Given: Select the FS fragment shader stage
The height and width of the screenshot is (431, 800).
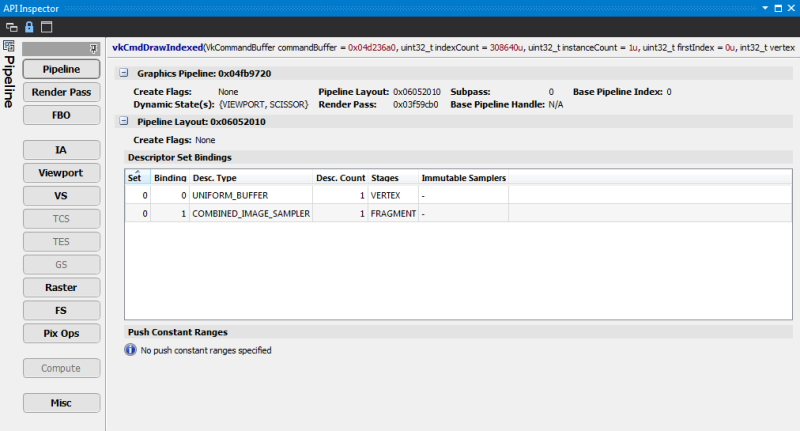Looking at the screenshot, I should coord(61,311).
